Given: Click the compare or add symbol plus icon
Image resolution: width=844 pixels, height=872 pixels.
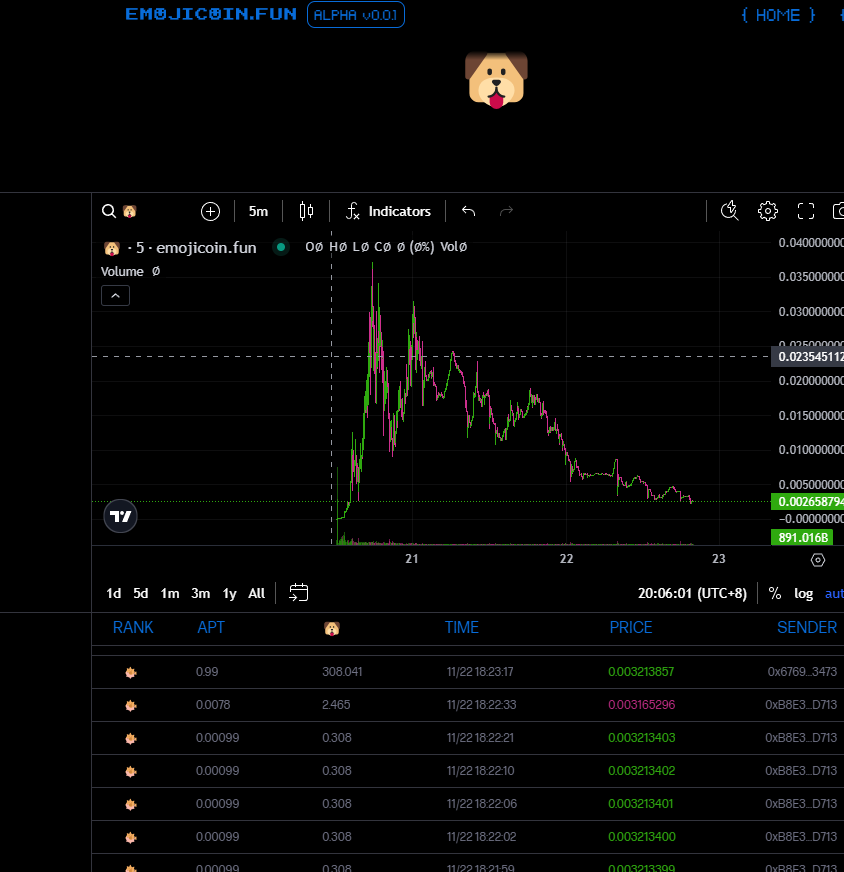Looking at the screenshot, I should (x=210, y=211).
